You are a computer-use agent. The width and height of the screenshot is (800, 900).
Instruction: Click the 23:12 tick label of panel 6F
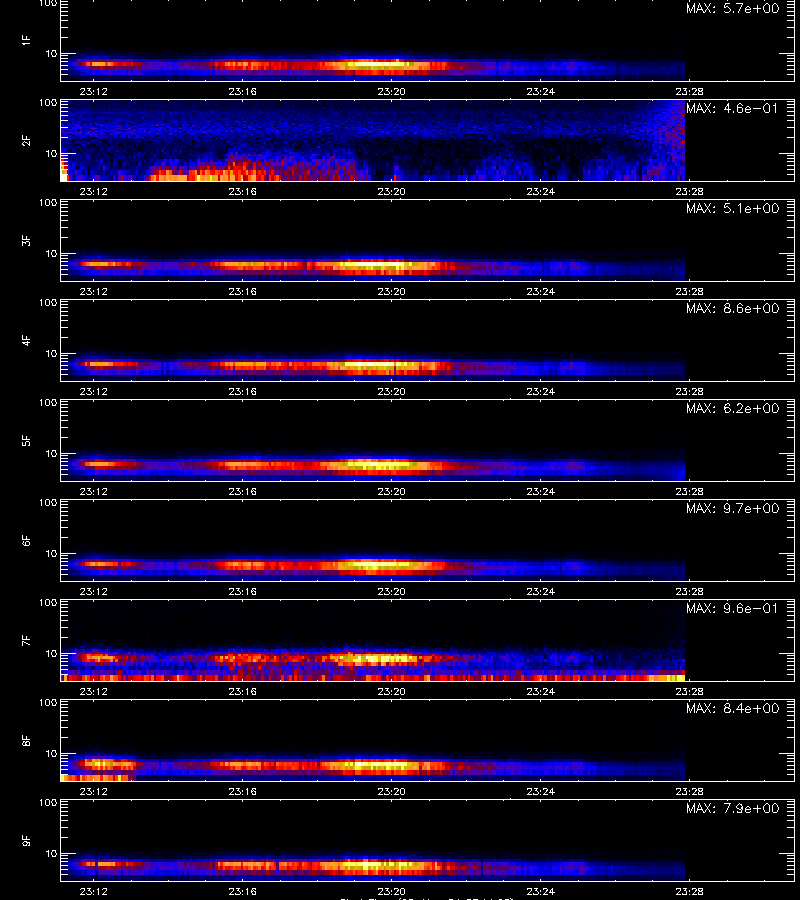[94, 591]
